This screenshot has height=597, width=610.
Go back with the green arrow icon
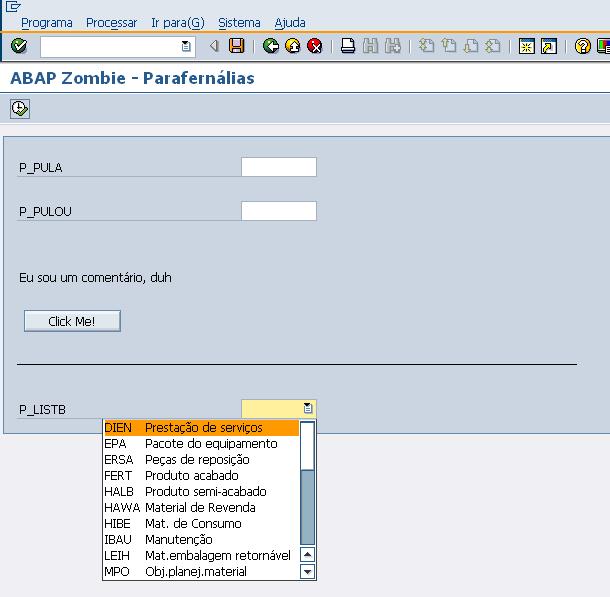[271, 46]
